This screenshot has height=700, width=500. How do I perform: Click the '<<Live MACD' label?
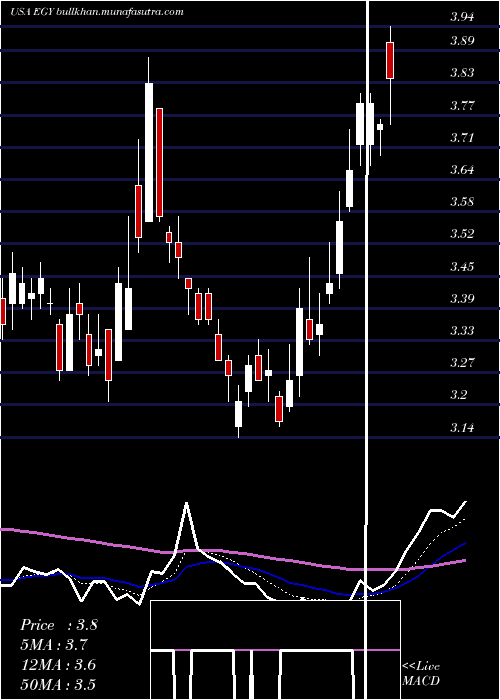tap(421, 674)
